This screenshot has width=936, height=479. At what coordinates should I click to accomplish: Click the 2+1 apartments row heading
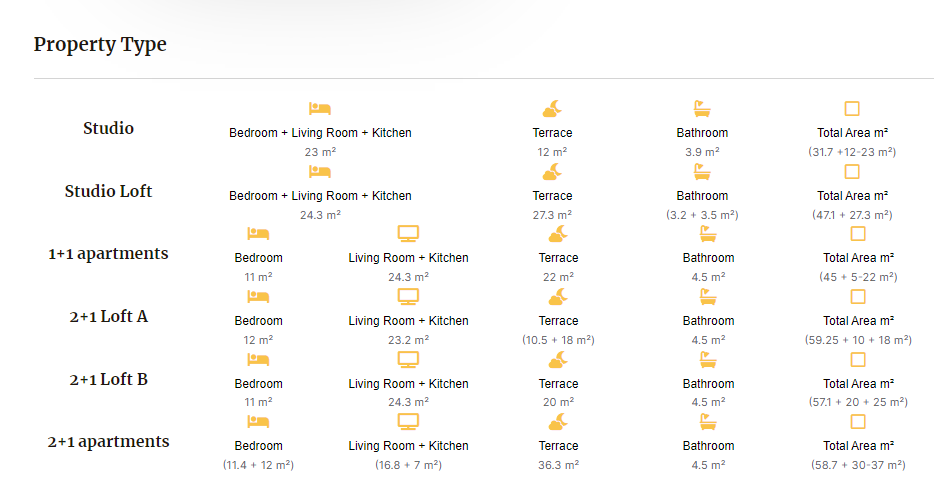point(108,441)
